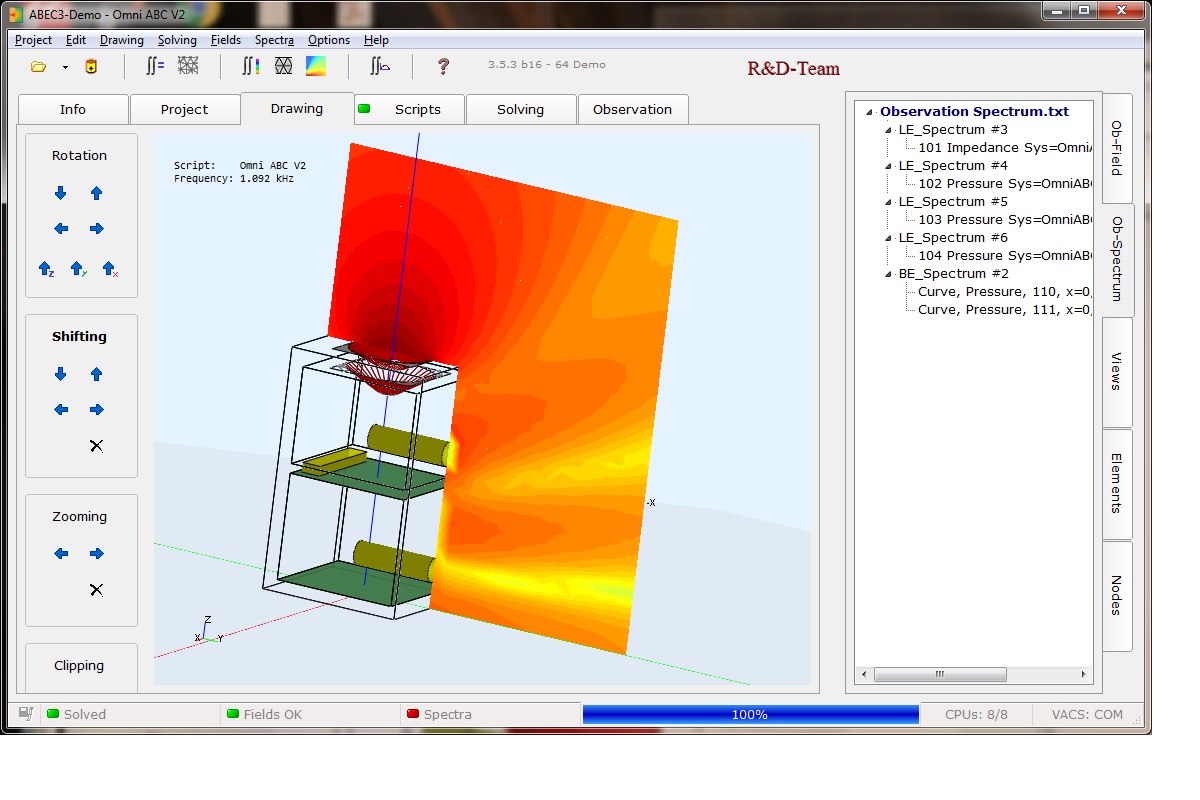Collapse the LE_Spectrum #3 tree node
The image size is (1200, 800).
pos(888,130)
